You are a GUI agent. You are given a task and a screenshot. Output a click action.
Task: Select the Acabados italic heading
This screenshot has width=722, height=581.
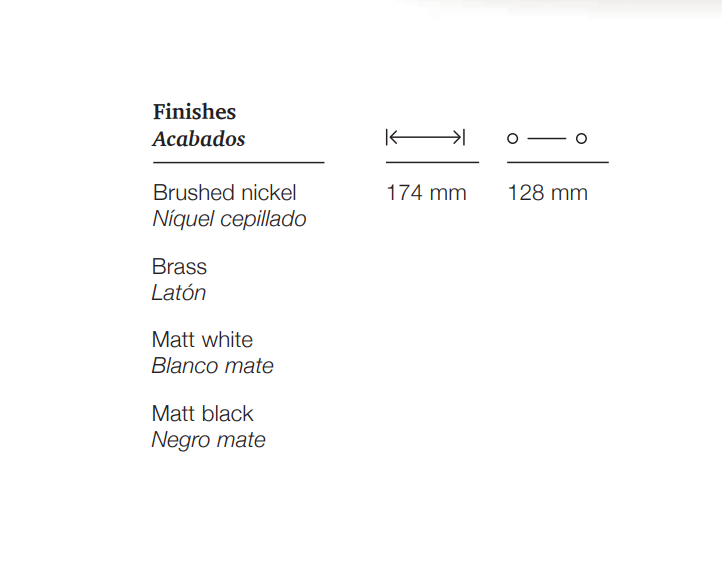pos(199,139)
